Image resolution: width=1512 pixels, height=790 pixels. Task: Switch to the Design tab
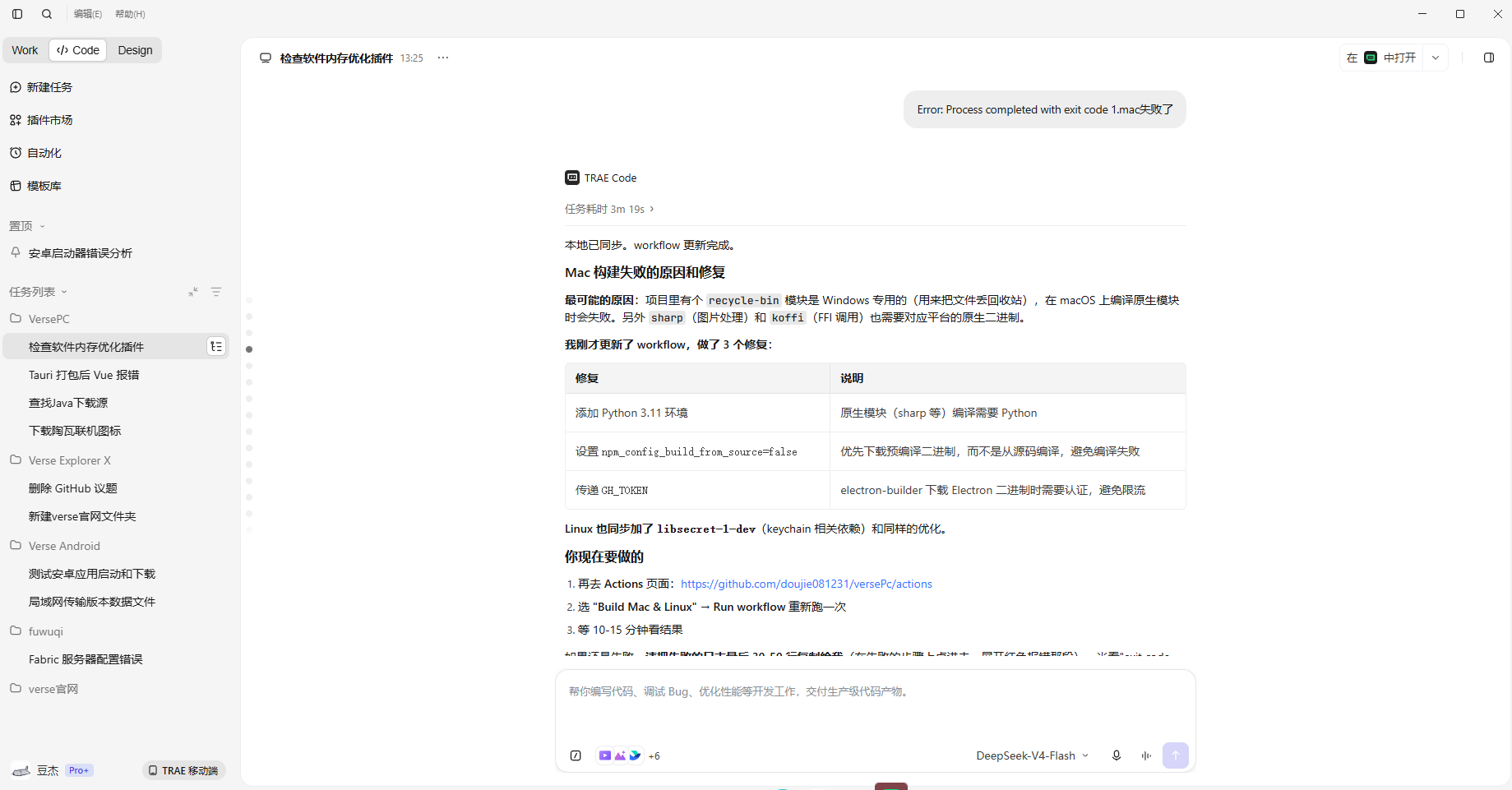(135, 50)
